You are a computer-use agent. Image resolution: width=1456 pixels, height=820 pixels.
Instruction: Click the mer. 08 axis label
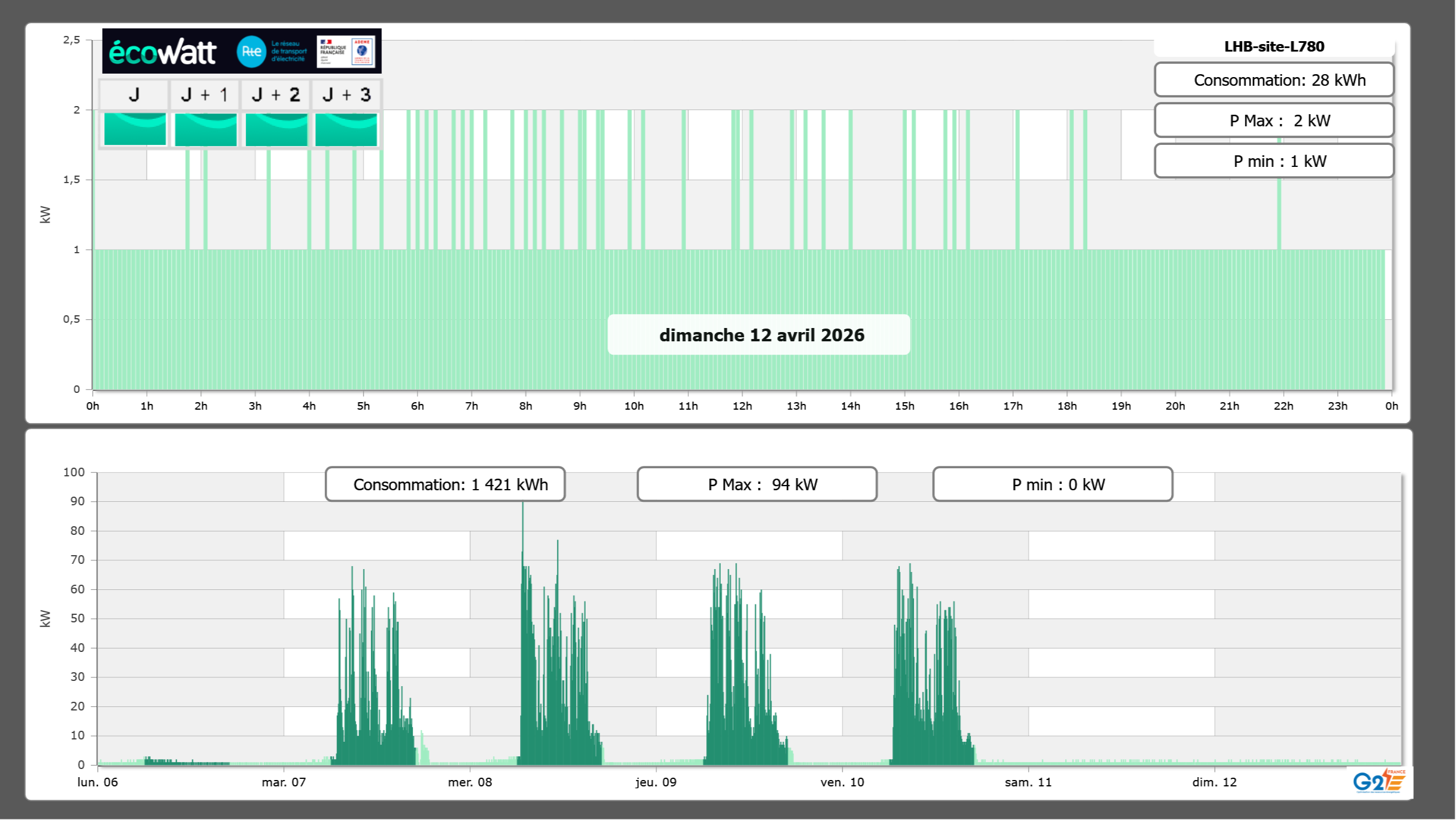point(470,782)
